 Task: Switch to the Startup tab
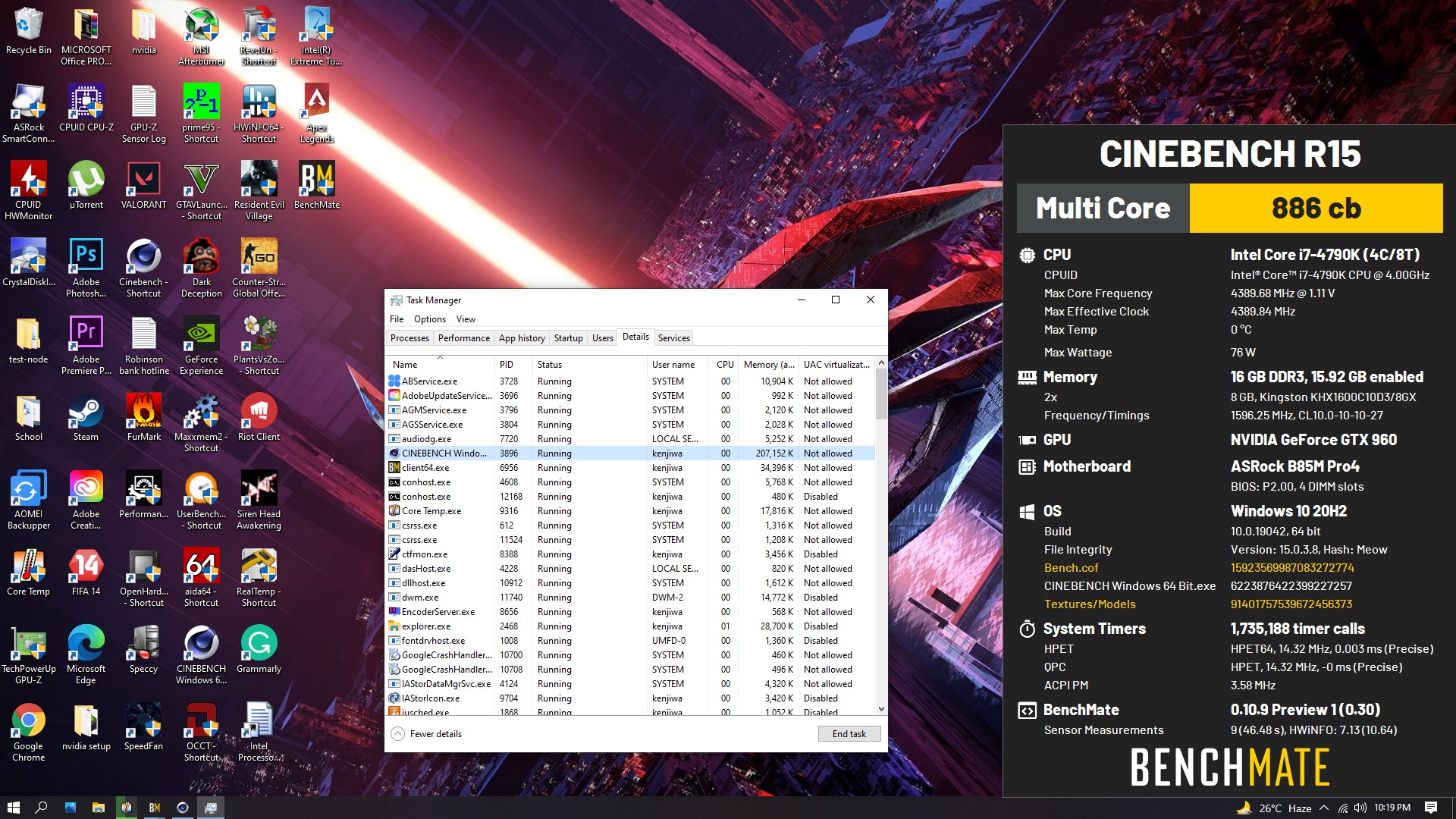pyautogui.click(x=568, y=338)
